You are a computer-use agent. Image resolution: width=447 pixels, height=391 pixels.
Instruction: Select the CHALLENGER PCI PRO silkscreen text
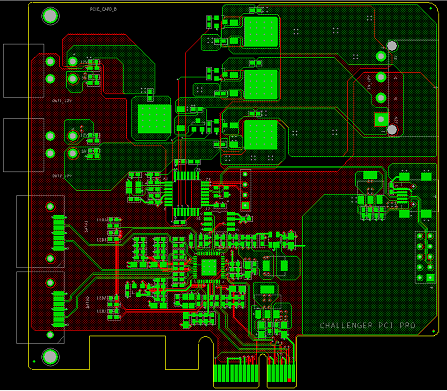(x=367, y=325)
